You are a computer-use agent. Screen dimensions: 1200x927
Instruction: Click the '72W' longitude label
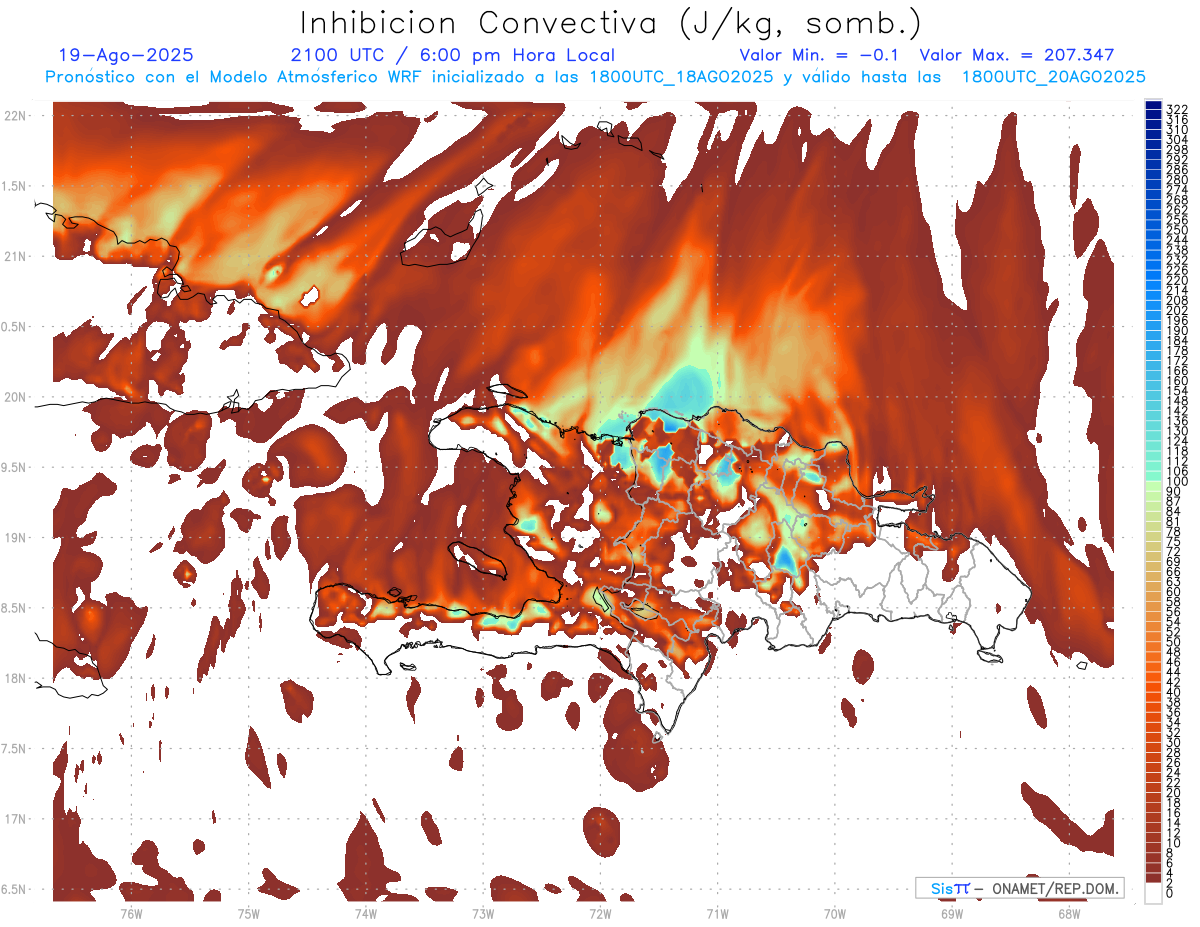600,913
